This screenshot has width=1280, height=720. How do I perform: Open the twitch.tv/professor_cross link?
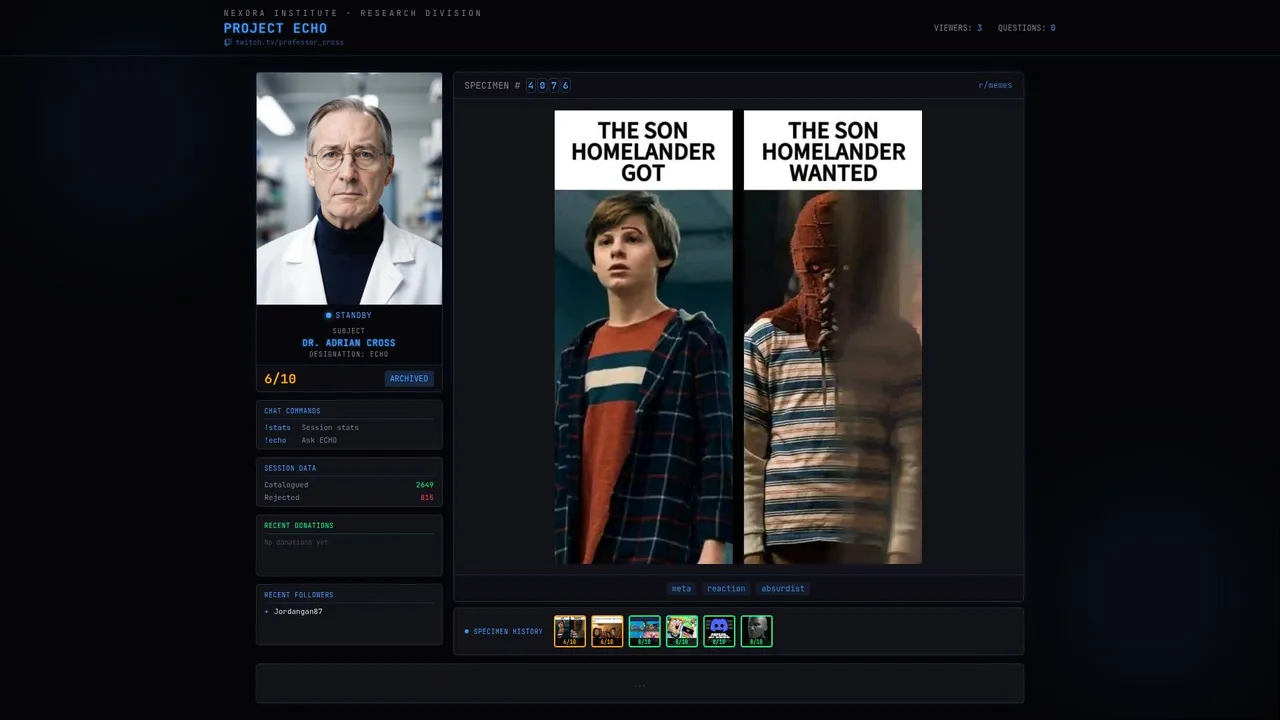click(289, 43)
